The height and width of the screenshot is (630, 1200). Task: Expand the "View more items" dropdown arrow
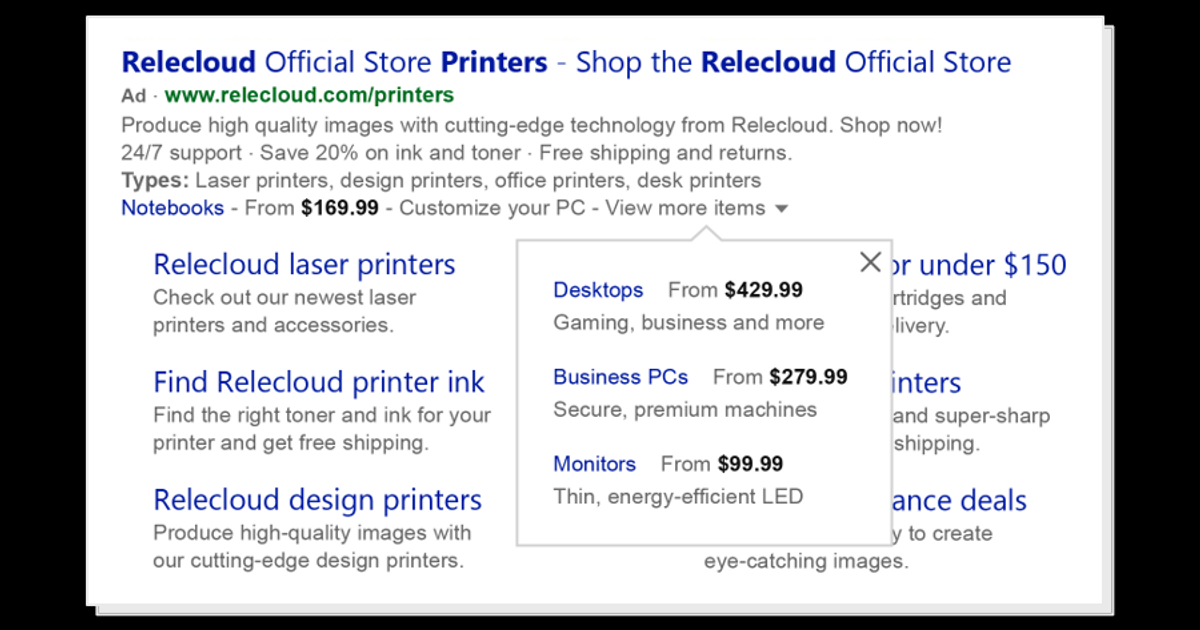coord(781,208)
